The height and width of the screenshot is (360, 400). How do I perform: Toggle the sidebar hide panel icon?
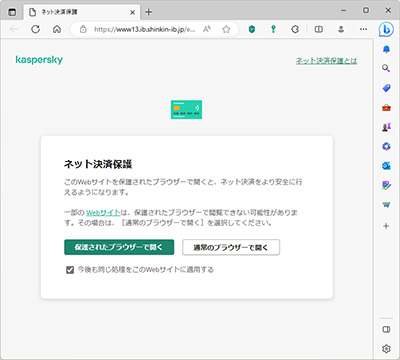386,329
